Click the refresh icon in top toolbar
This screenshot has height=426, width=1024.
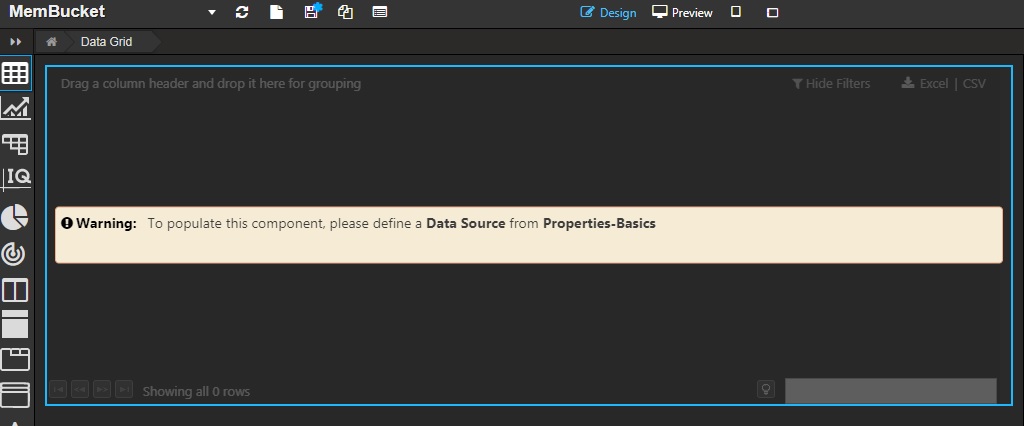click(x=242, y=12)
